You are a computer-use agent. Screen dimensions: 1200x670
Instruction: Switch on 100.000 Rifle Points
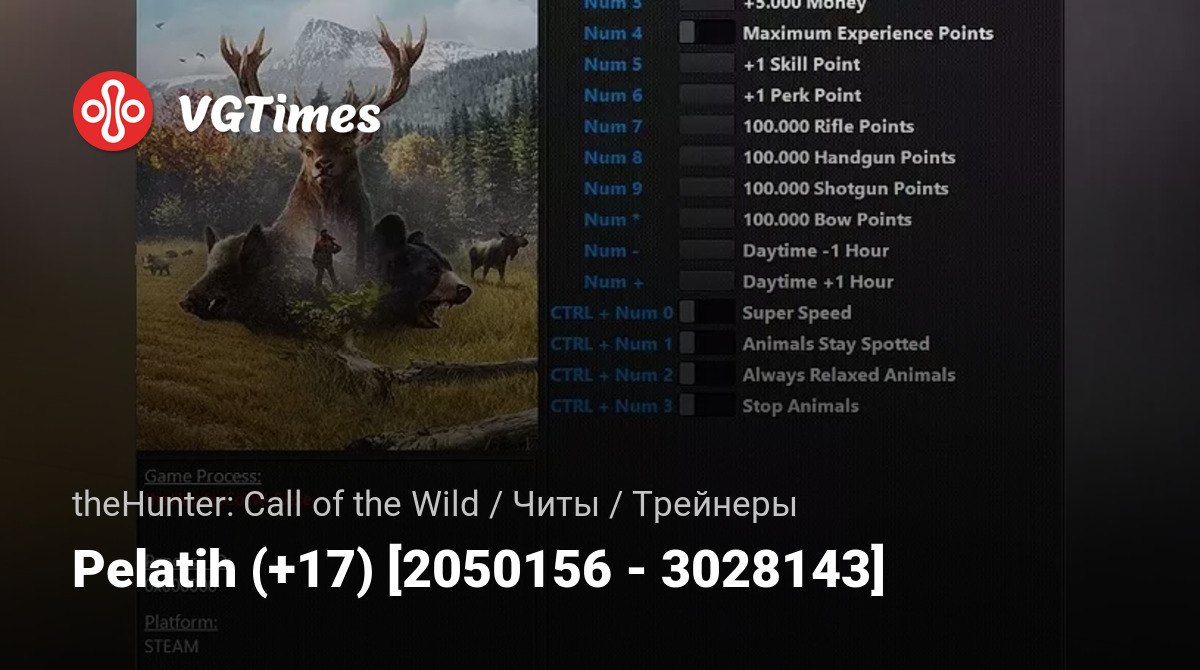pos(707,126)
